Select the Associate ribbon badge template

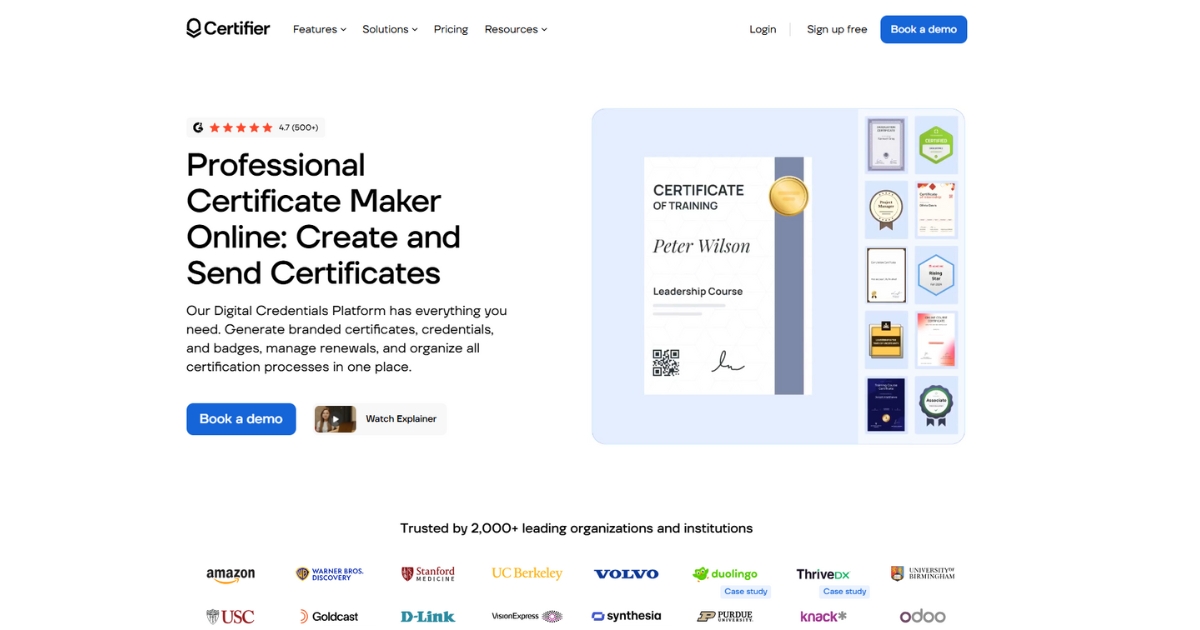point(937,405)
